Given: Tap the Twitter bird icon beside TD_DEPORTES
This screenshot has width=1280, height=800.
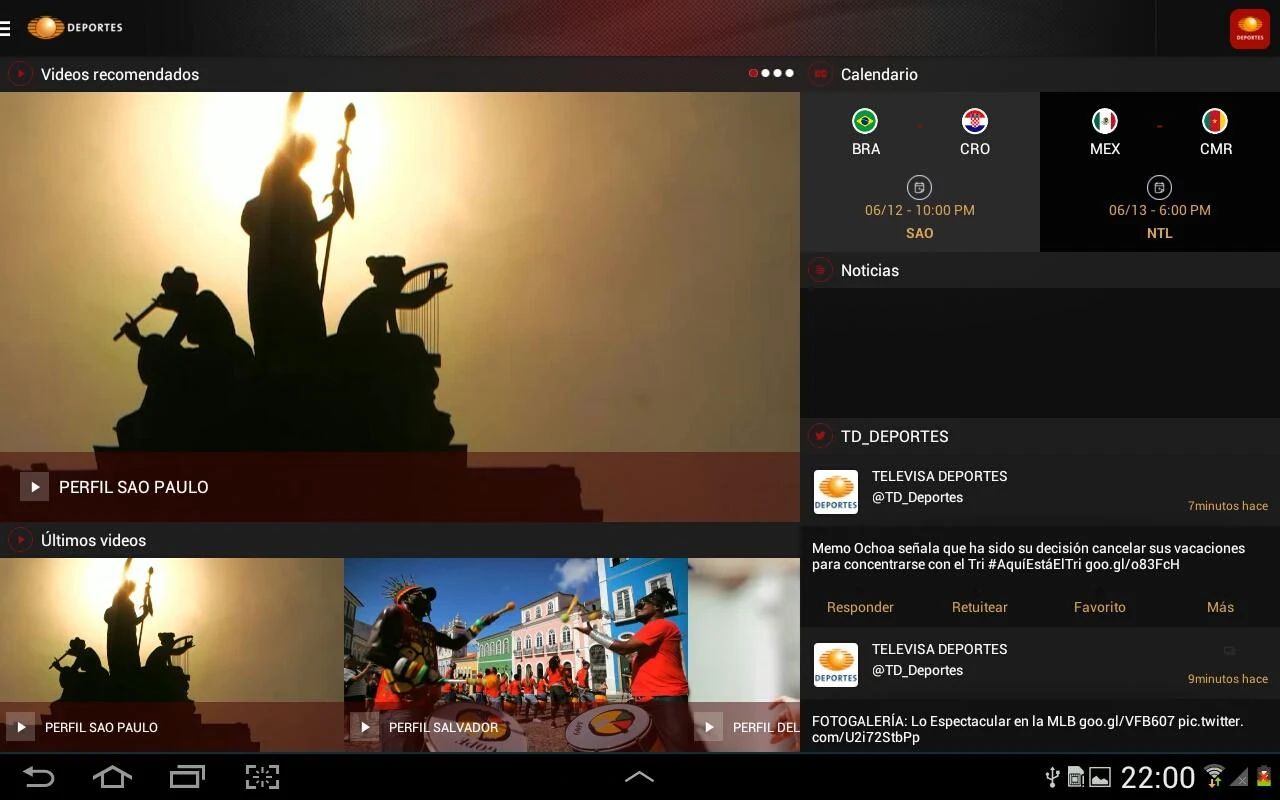Looking at the screenshot, I should pos(820,436).
